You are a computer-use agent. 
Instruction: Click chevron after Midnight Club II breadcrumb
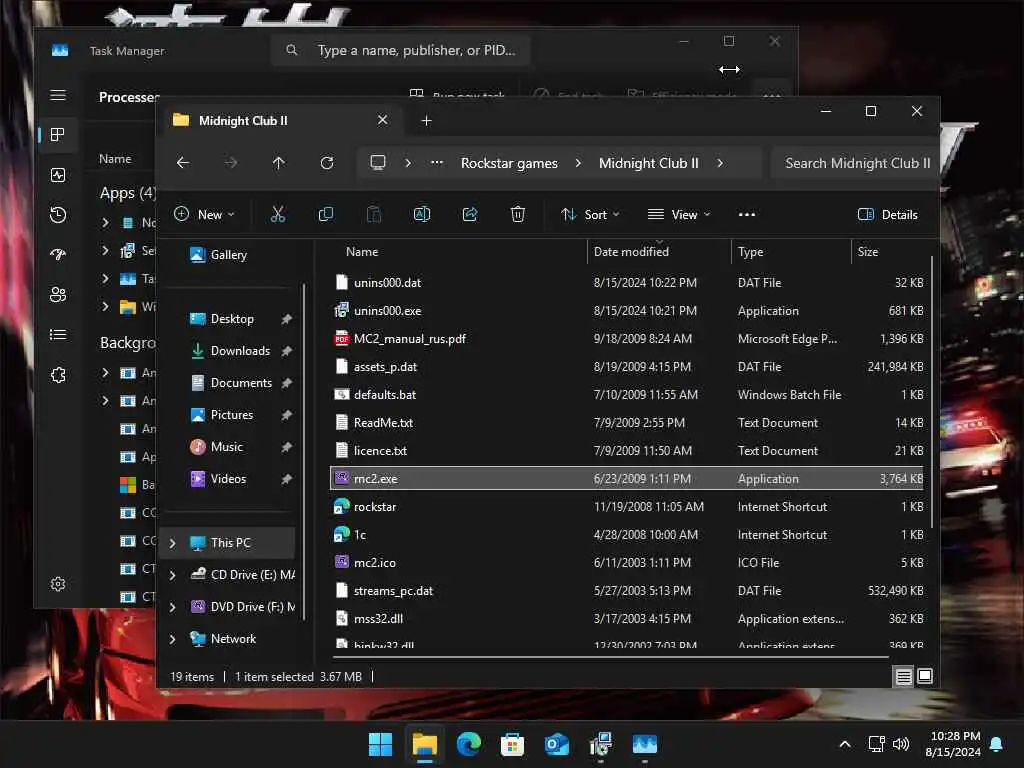(720, 163)
